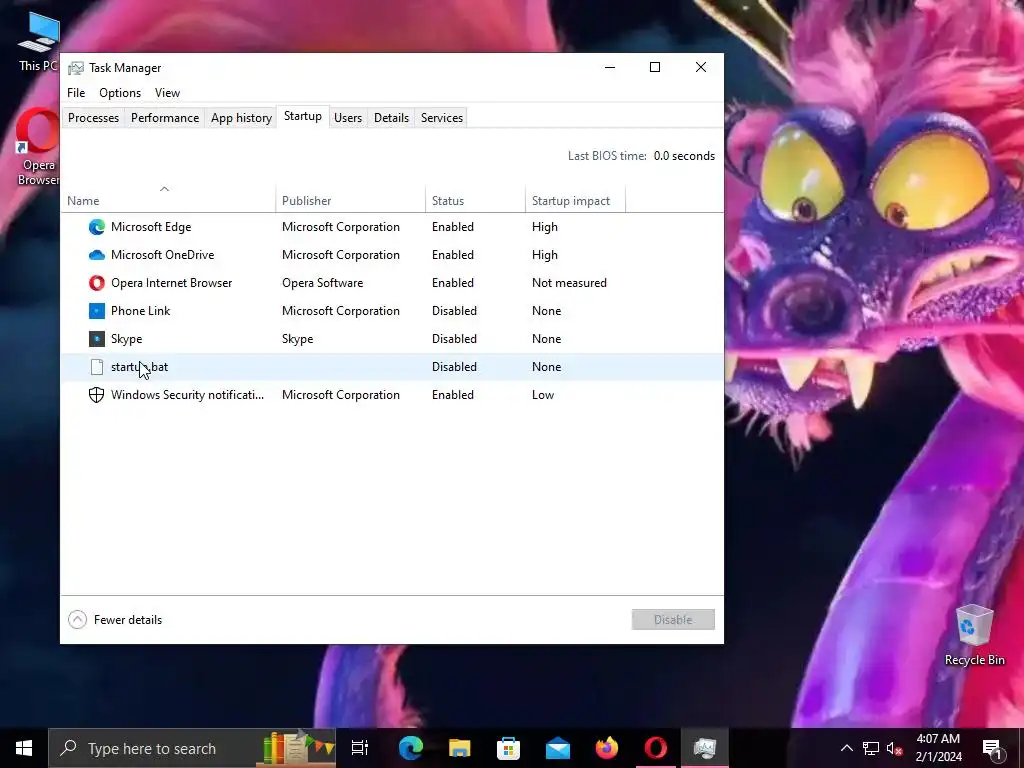Select the Opera Internet Browser icon in list

click(97, 283)
